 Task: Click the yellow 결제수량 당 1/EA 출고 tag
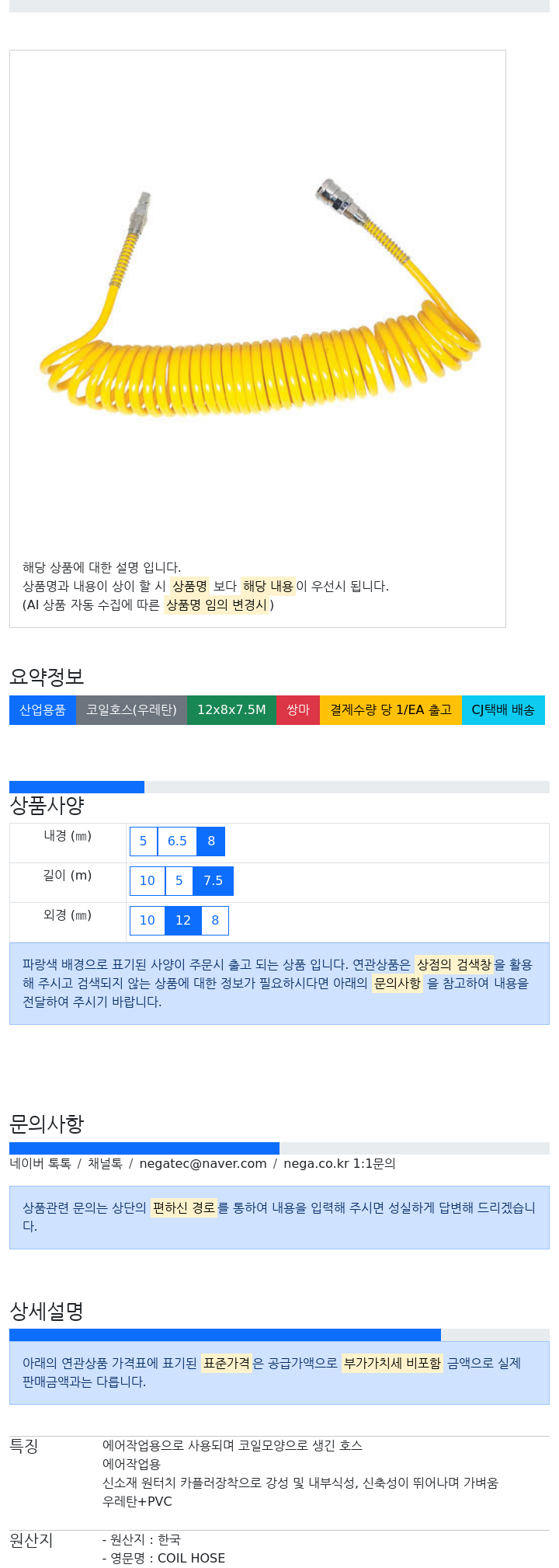click(391, 709)
